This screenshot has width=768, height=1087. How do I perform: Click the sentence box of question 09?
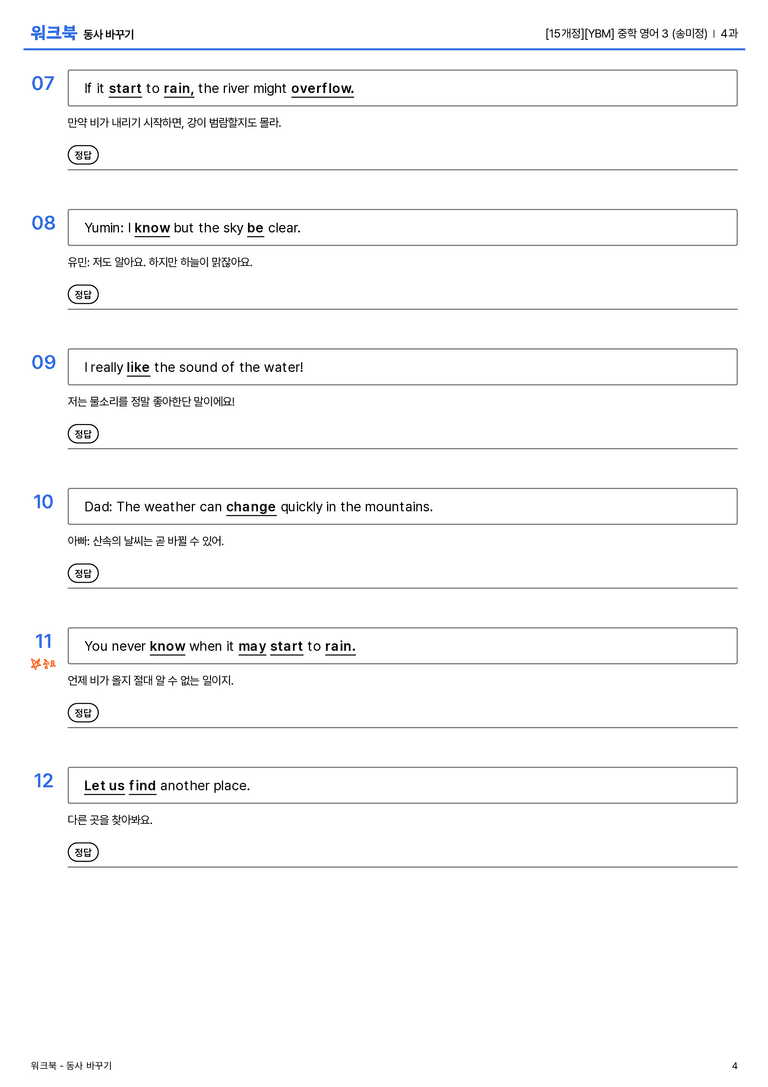tap(402, 367)
